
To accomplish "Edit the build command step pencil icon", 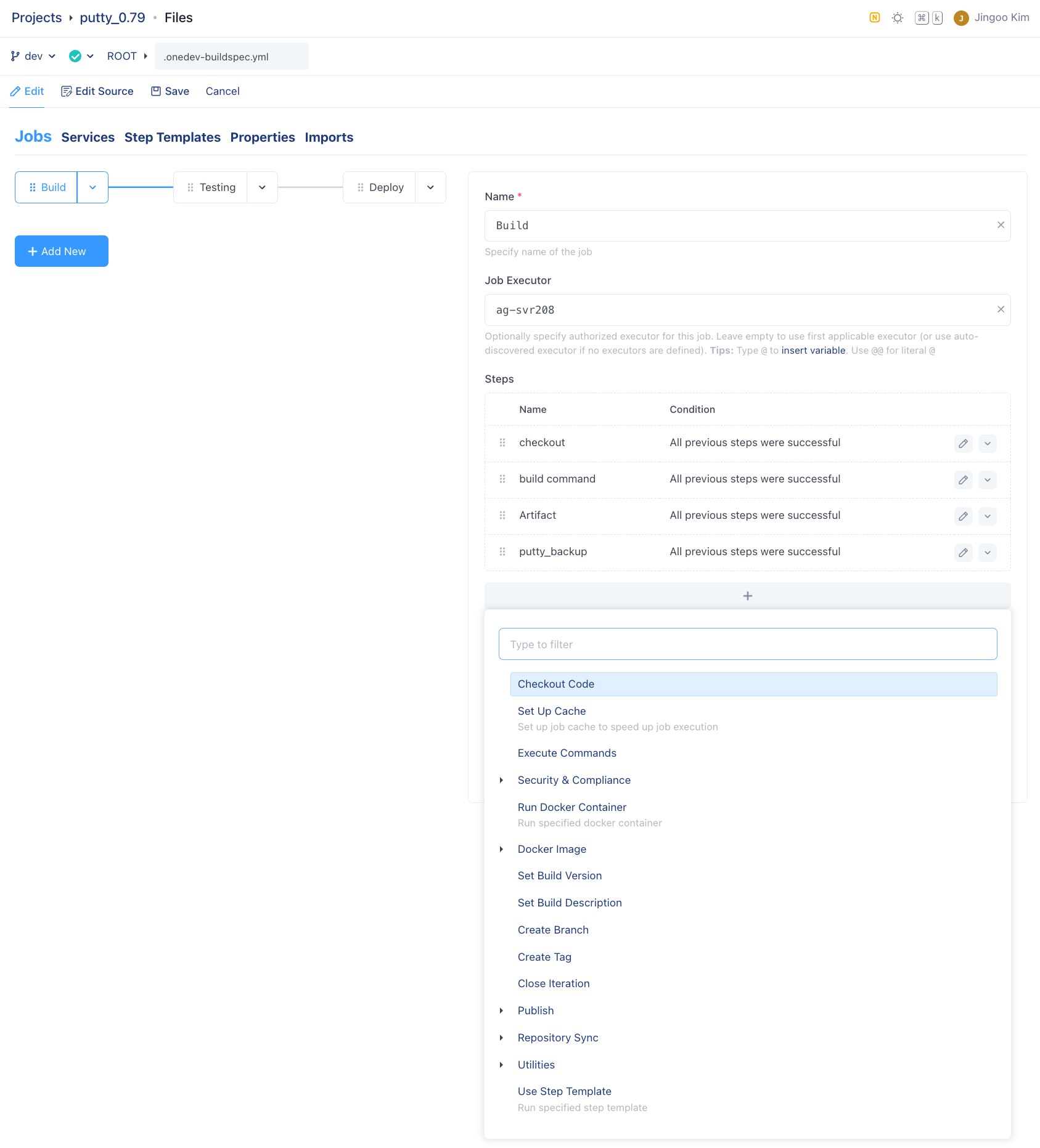I will tap(963, 479).
